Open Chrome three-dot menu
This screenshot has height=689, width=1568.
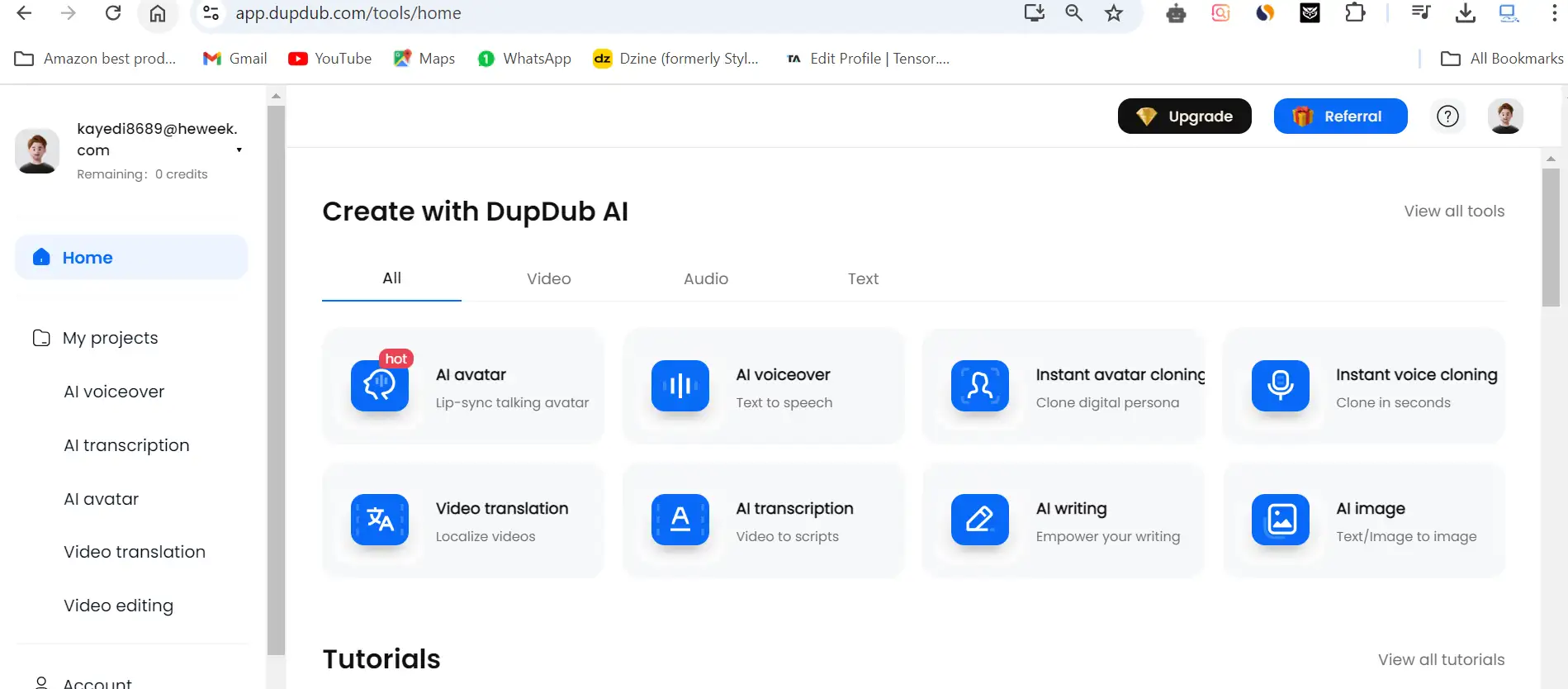tap(1554, 13)
